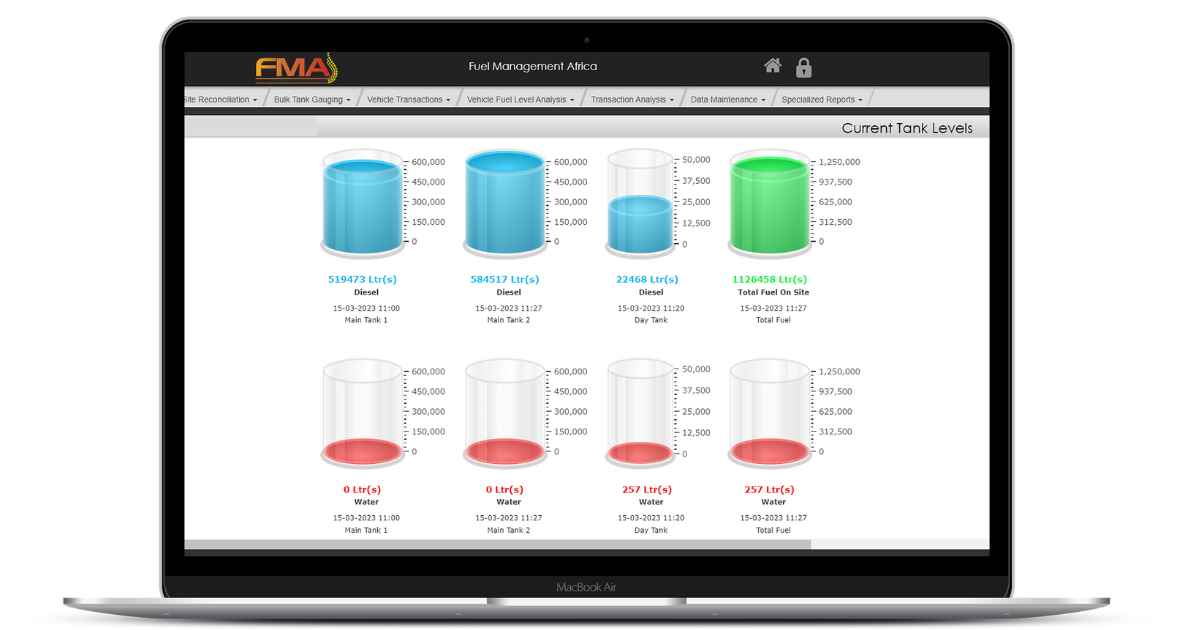Click the padlock logout icon
The height and width of the screenshot is (630, 1200).
(803, 67)
